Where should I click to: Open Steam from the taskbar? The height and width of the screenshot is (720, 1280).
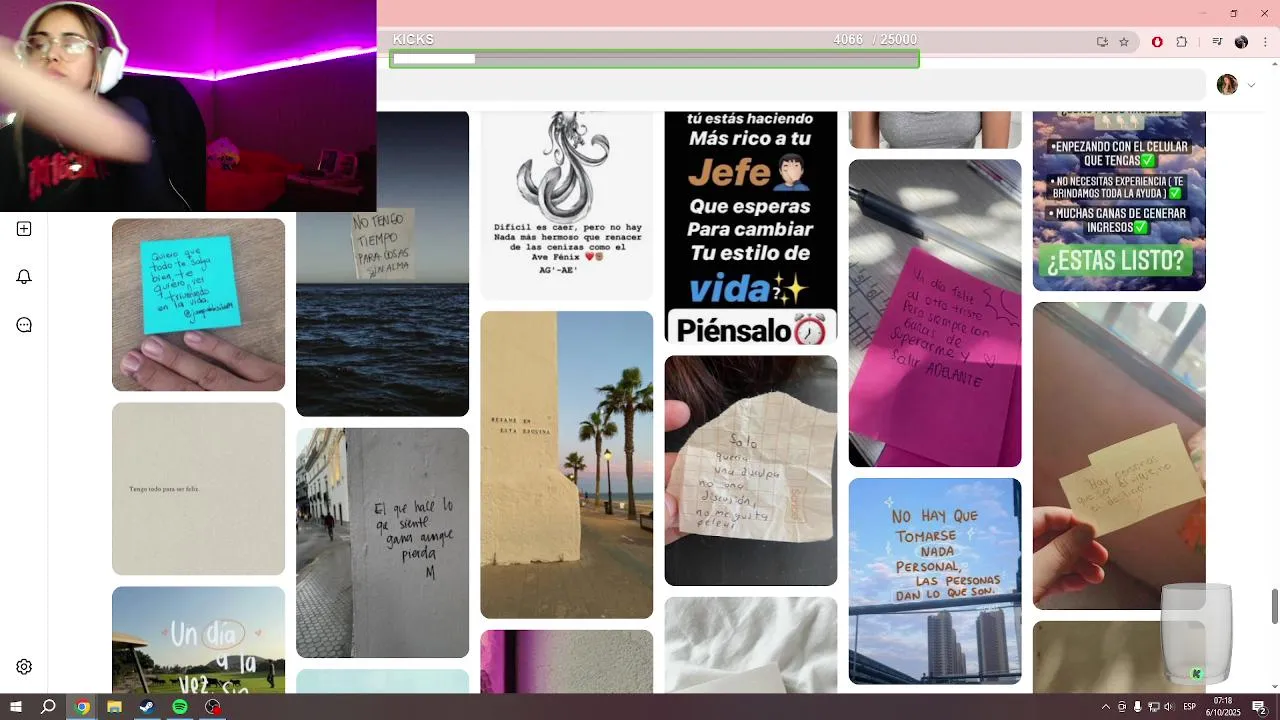click(147, 707)
